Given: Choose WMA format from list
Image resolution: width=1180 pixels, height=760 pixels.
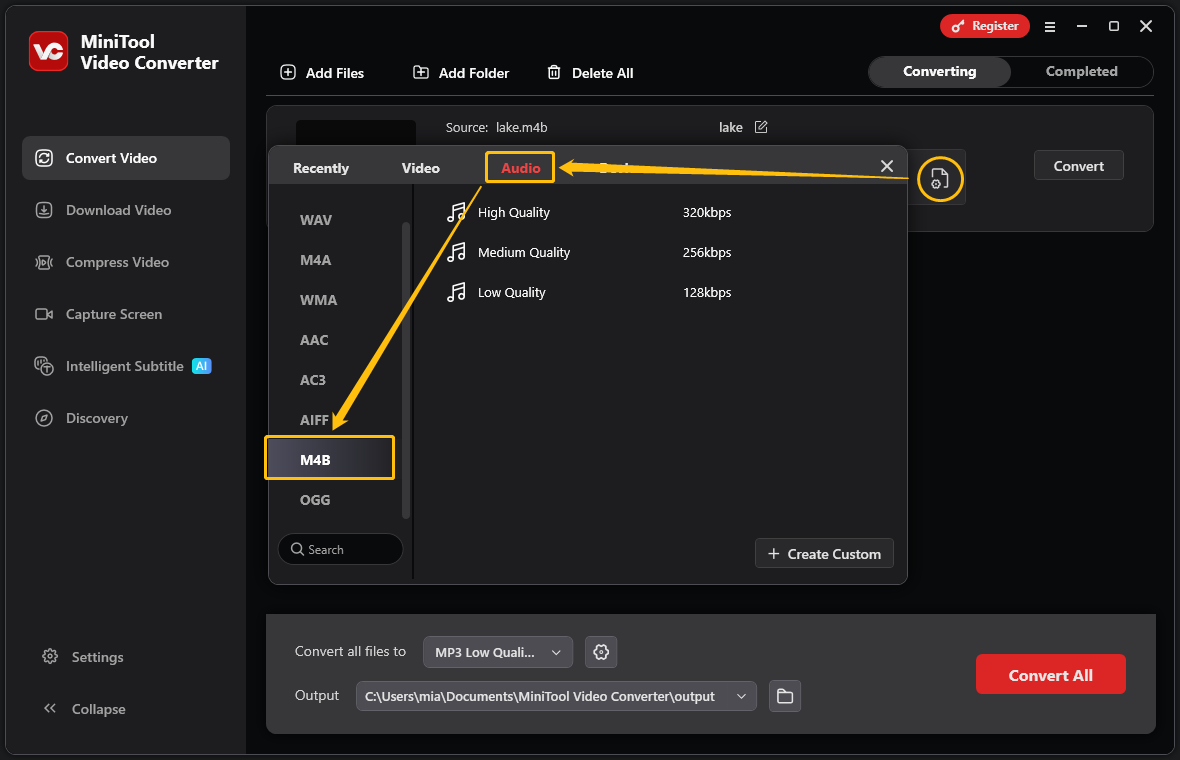Looking at the screenshot, I should [318, 299].
